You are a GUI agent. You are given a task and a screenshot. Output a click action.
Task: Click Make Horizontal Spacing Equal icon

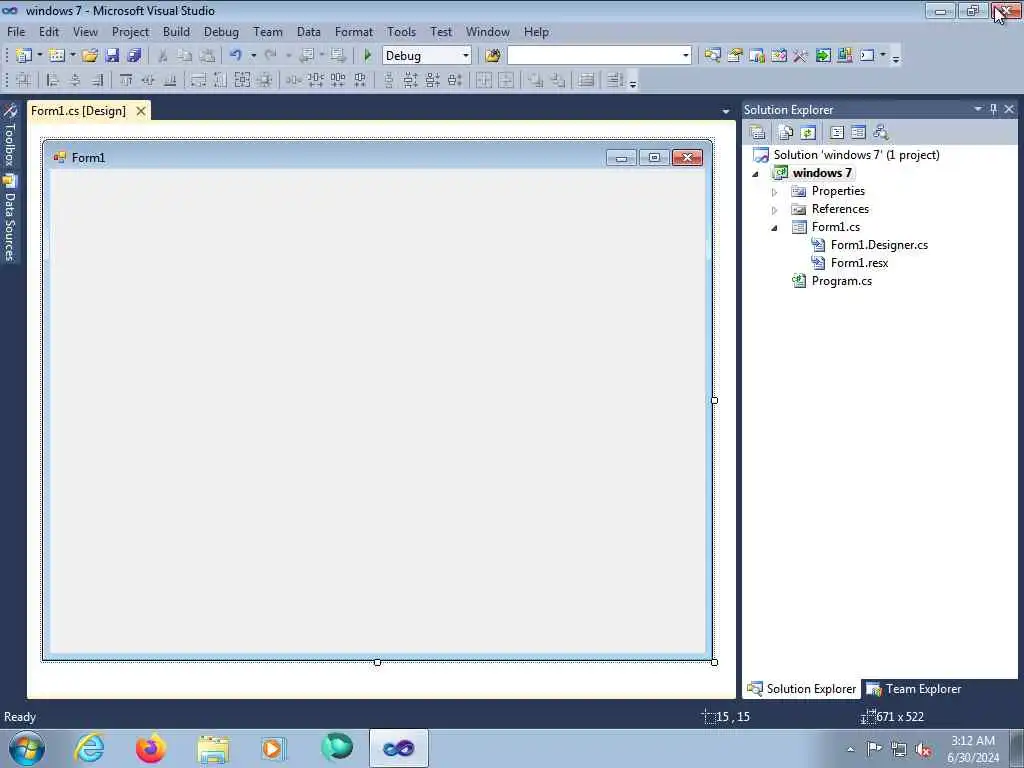[x=293, y=80]
